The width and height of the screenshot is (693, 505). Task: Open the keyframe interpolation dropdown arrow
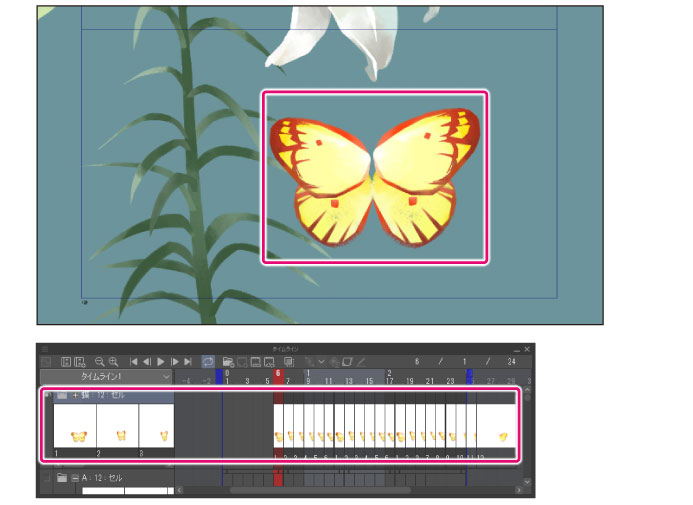click(x=321, y=362)
